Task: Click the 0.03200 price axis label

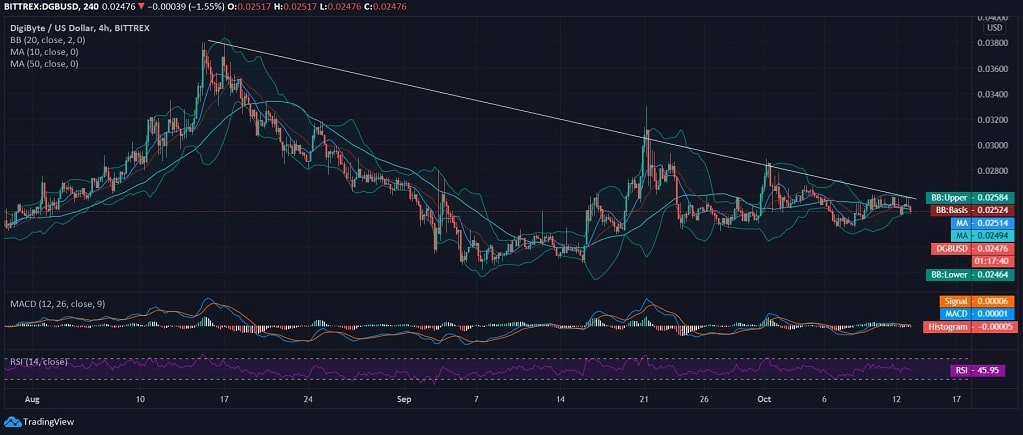Action: [x=995, y=120]
